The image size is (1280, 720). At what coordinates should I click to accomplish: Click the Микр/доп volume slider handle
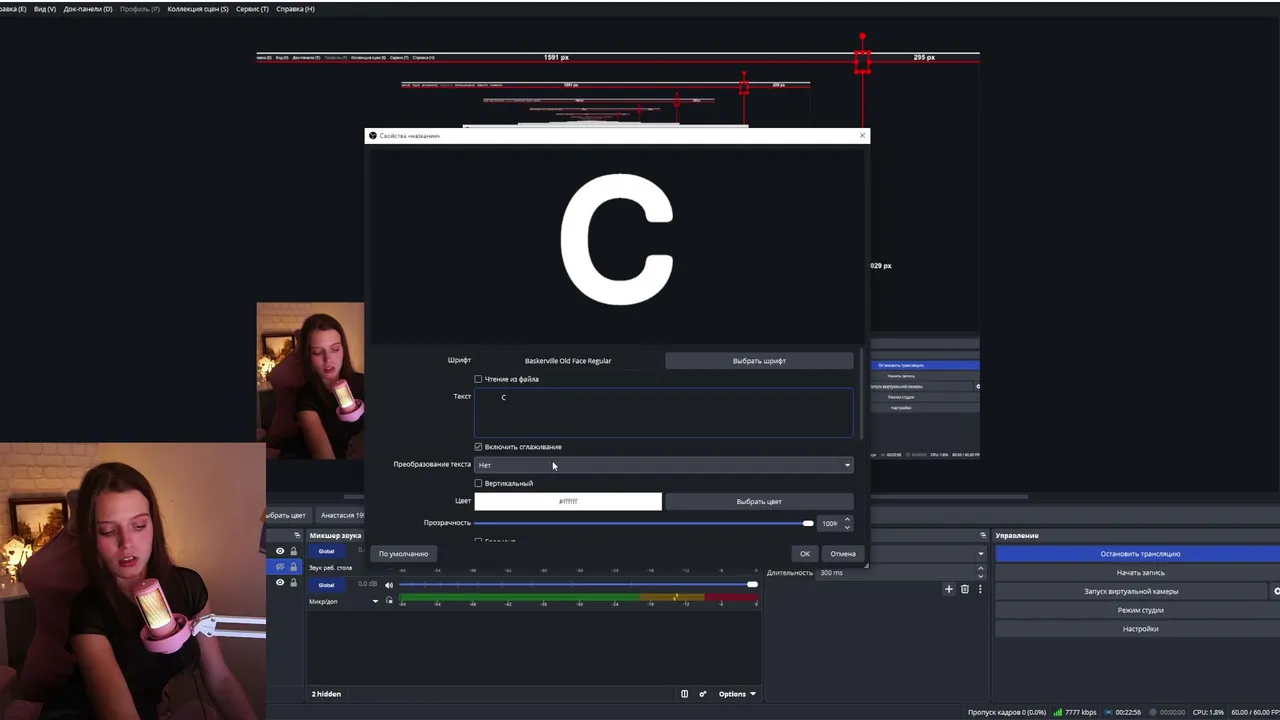[x=752, y=585]
